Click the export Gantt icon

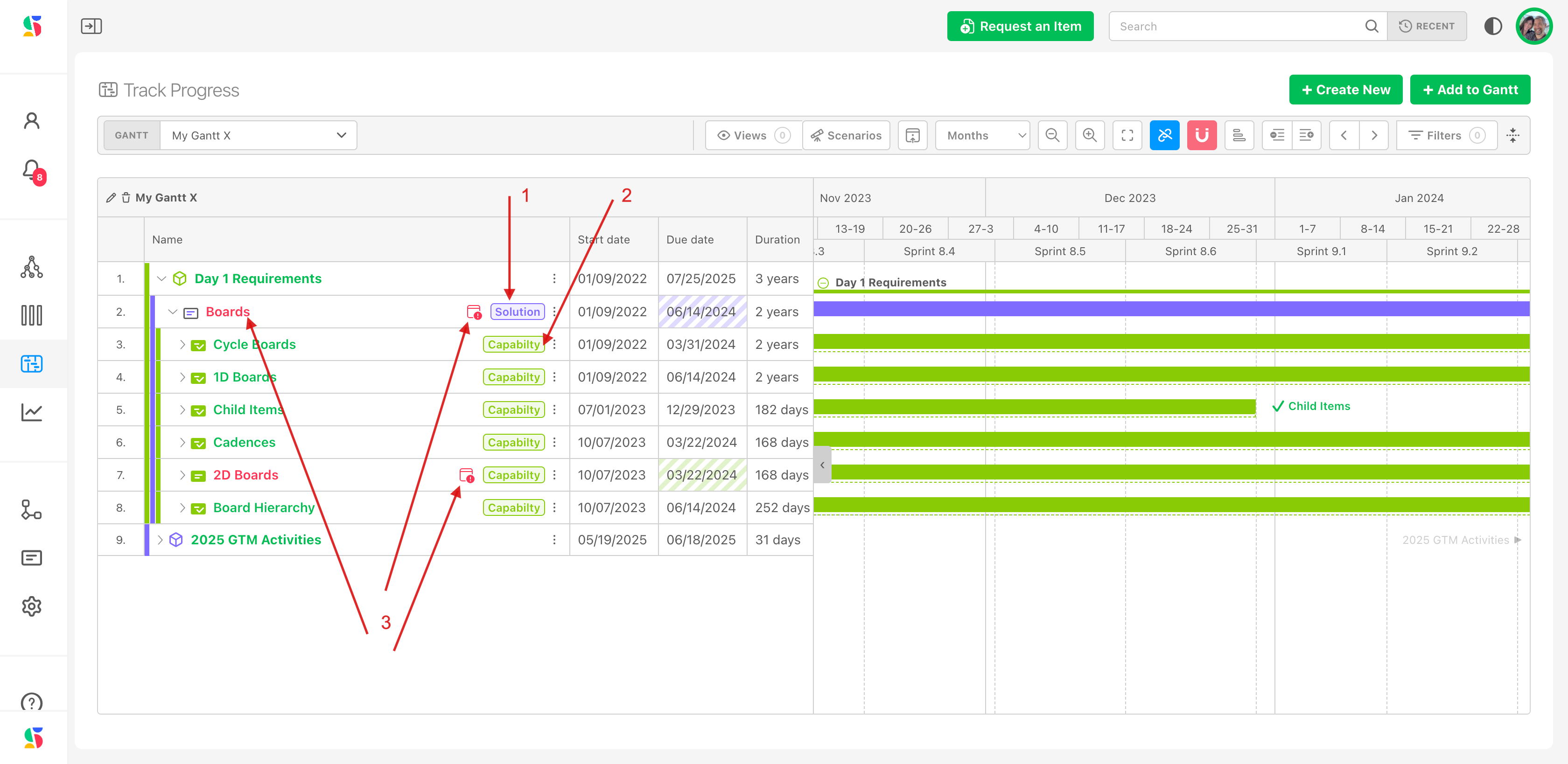tap(912, 135)
